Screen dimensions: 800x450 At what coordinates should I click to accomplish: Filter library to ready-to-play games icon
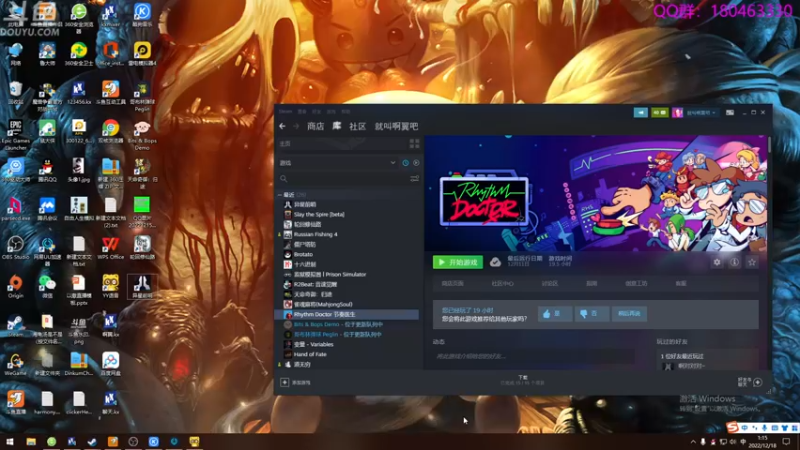click(416, 163)
